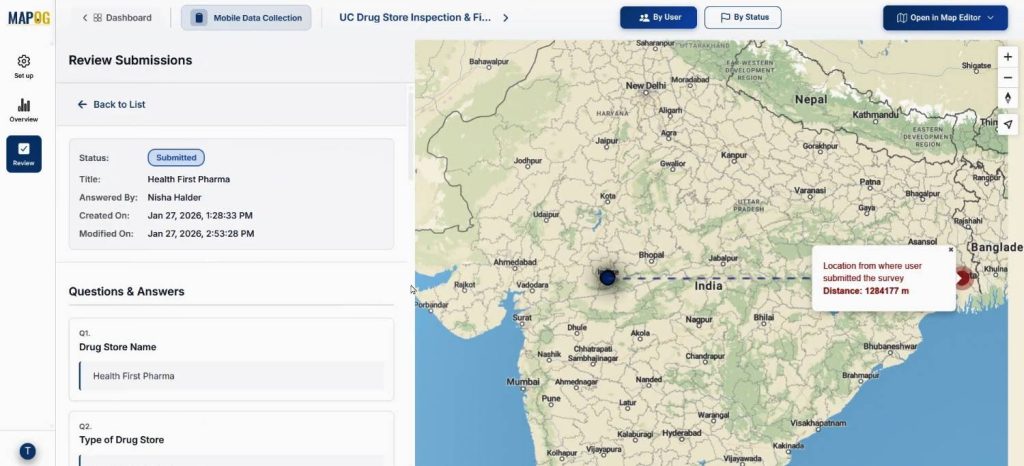
Task: Click Ahmedabad label on map
Action: click(515, 262)
